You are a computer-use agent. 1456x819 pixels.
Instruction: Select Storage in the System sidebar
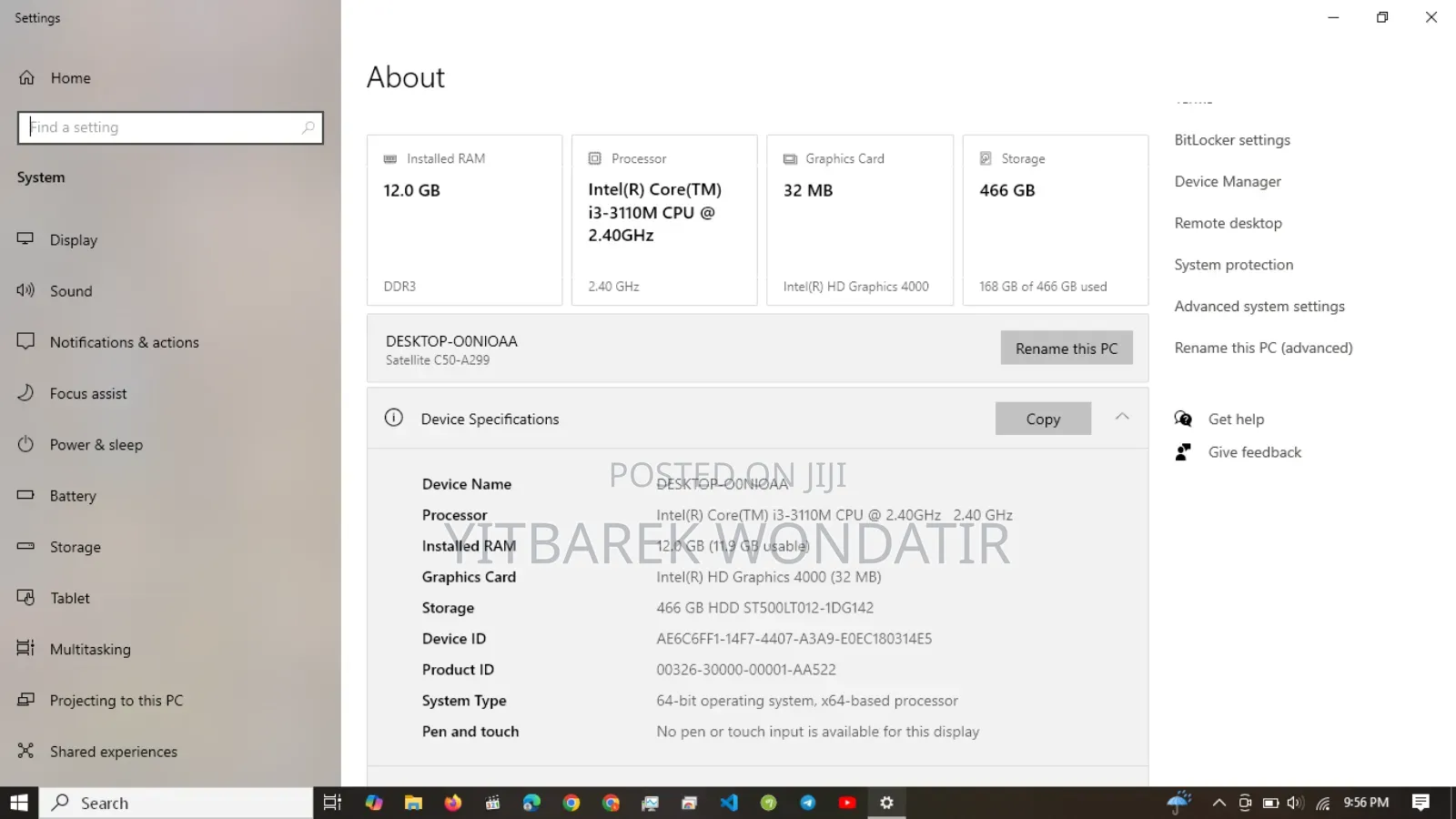point(75,546)
